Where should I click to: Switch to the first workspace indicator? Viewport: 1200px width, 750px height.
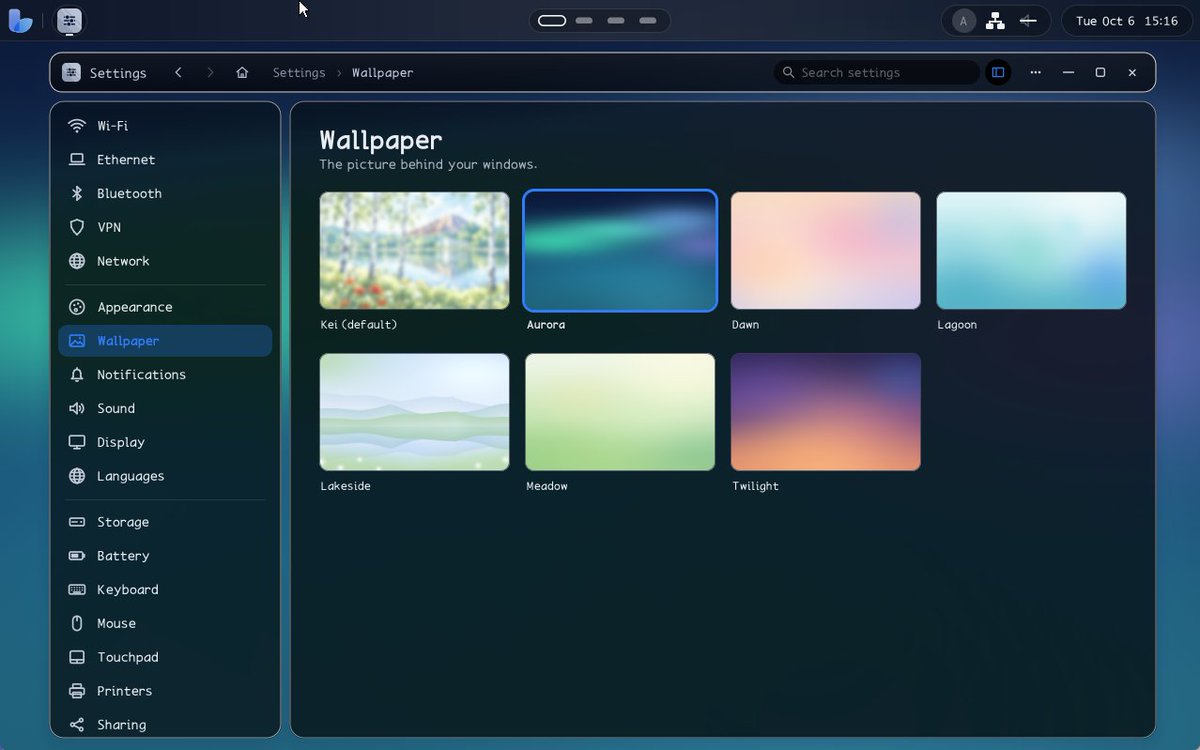click(x=552, y=20)
